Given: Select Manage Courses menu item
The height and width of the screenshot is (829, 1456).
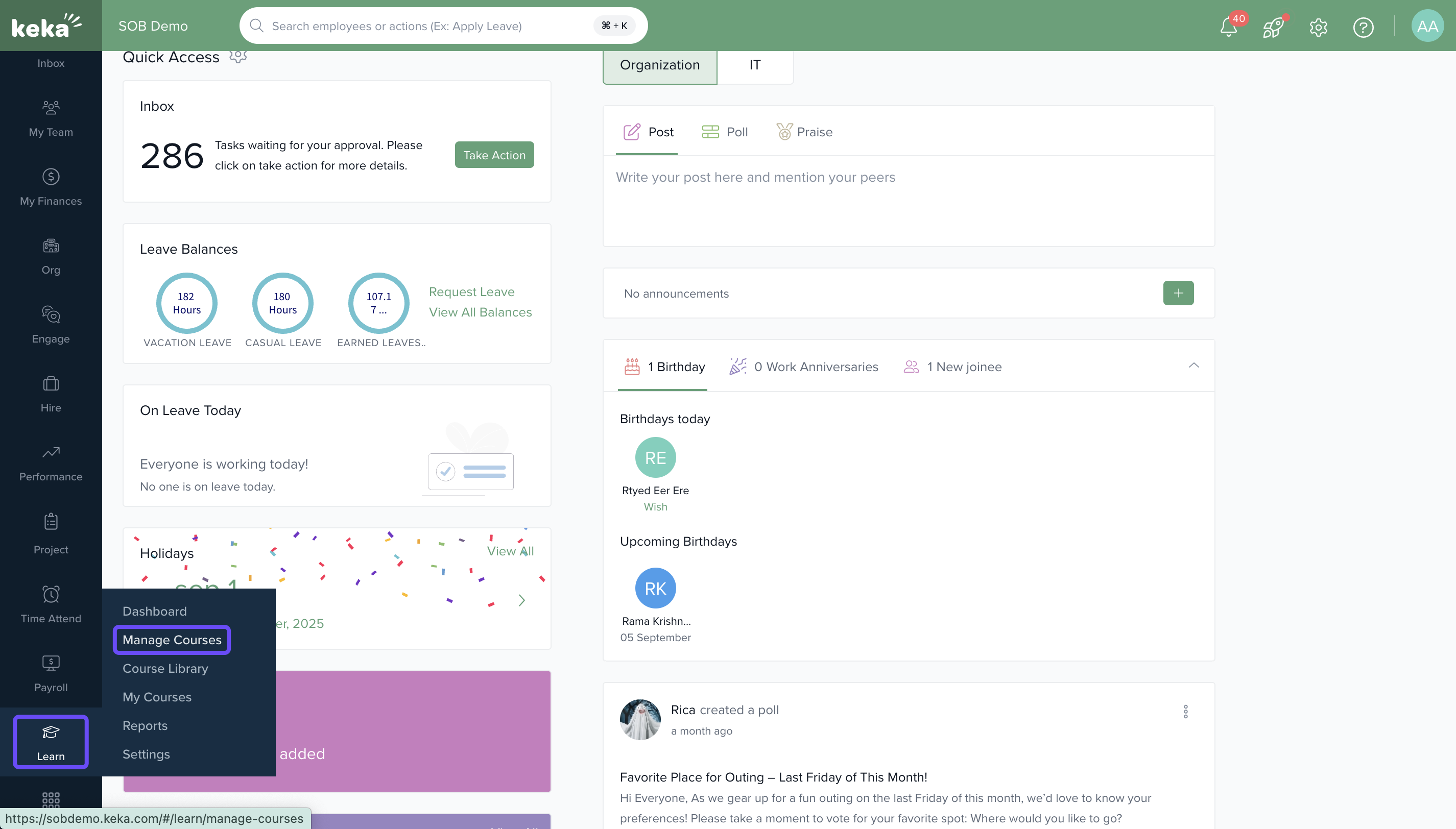Looking at the screenshot, I should (172, 640).
